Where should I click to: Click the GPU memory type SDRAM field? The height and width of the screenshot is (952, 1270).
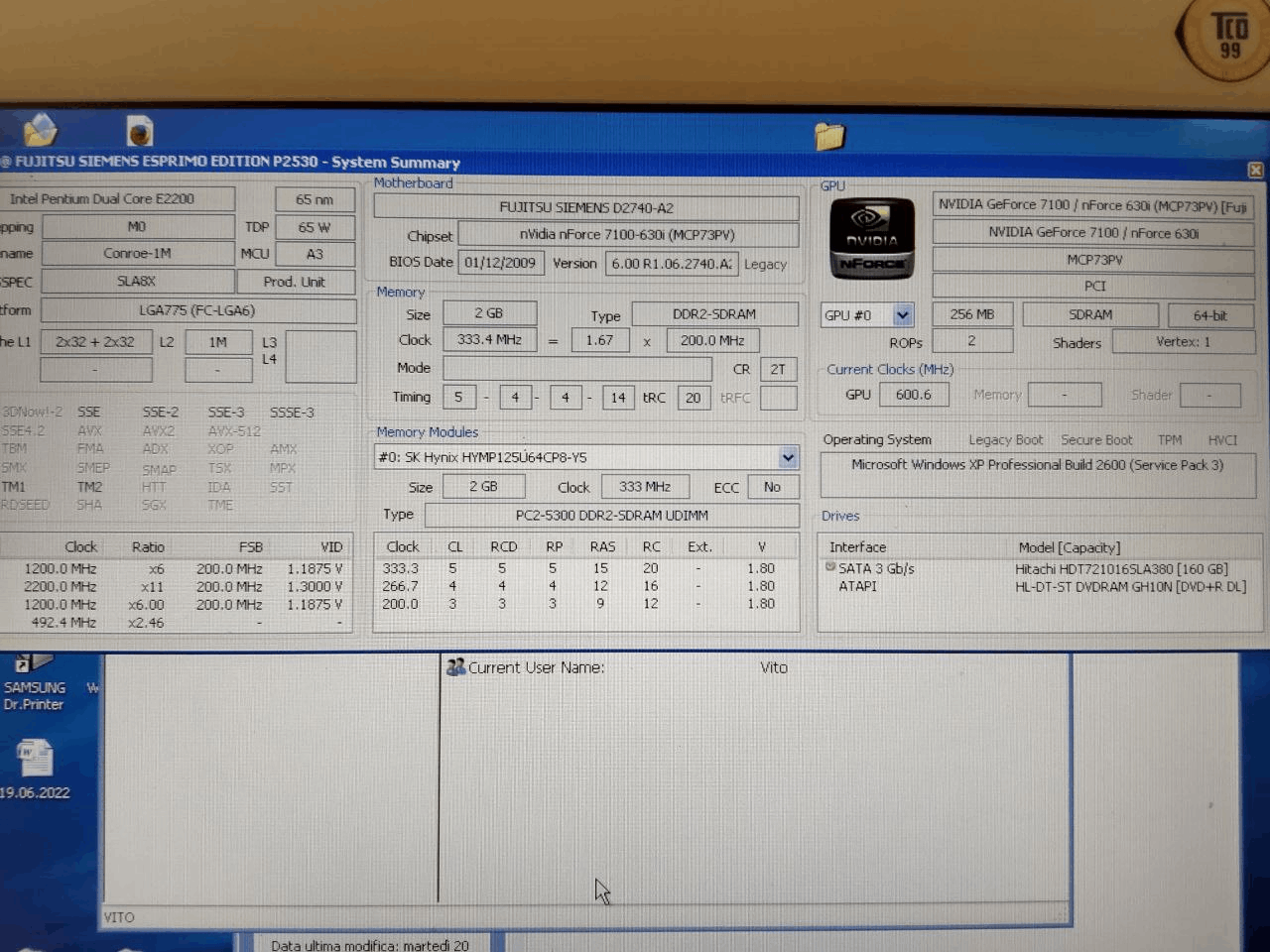coord(1090,314)
